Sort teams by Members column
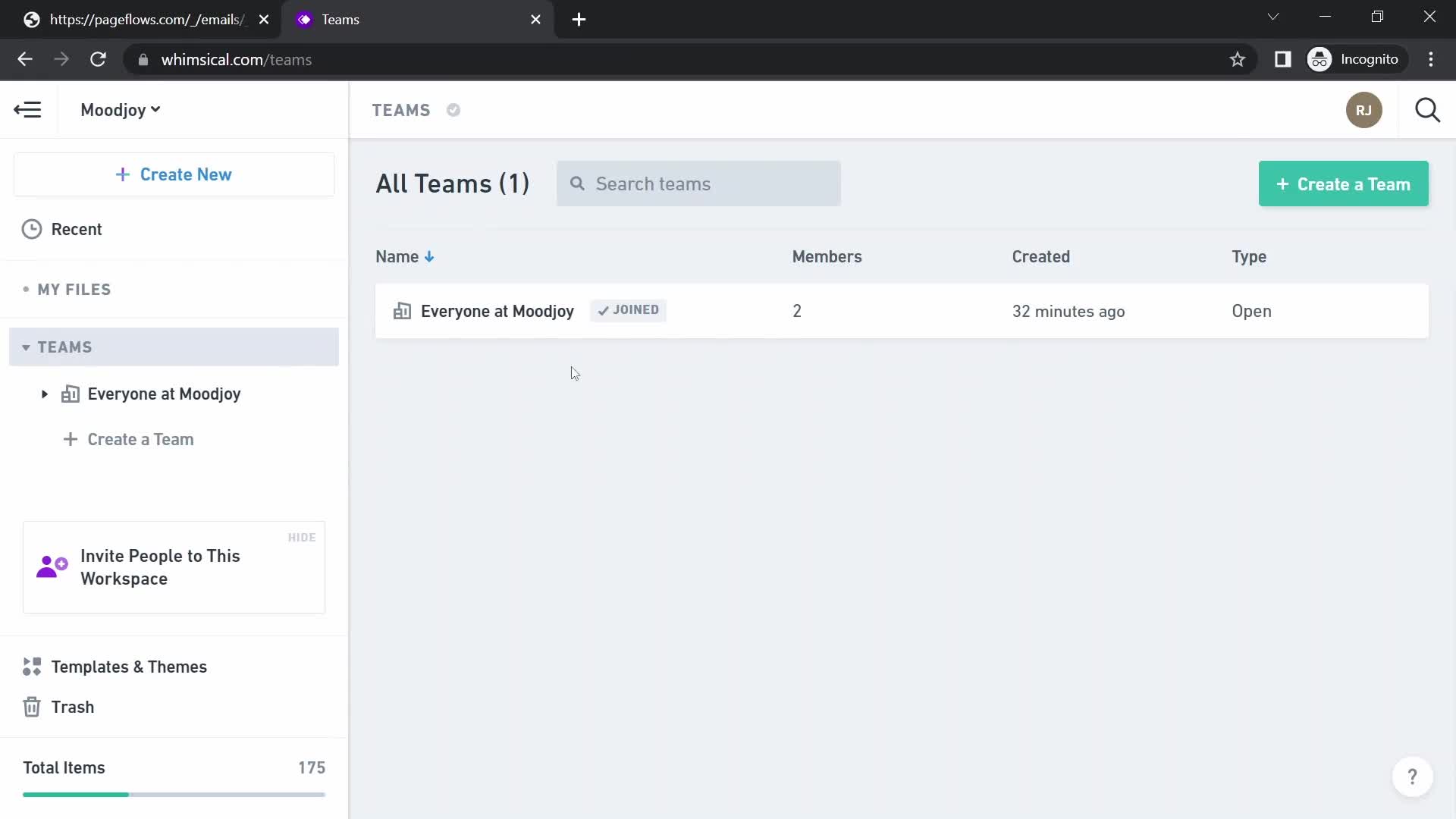 coord(827,257)
